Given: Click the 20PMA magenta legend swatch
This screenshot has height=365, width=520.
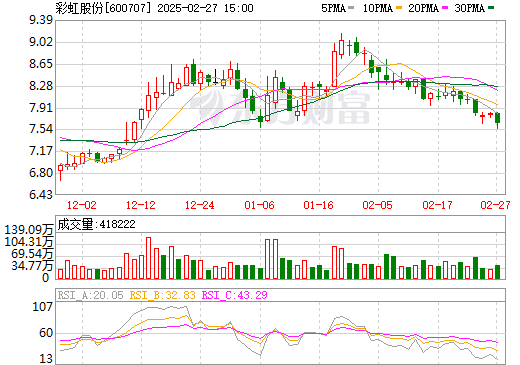Looking at the screenshot, I should [445, 8].
